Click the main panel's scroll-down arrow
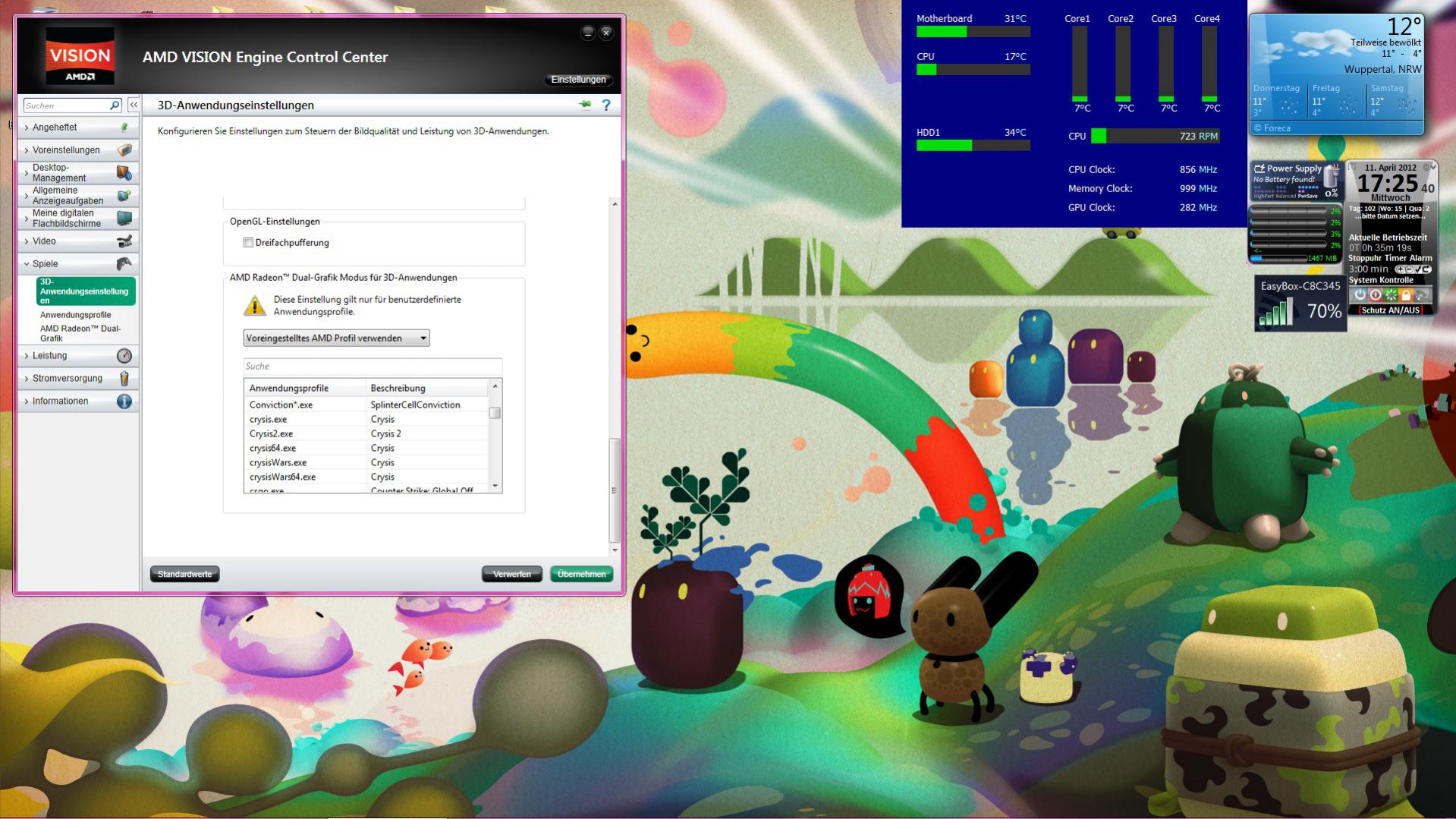The width and height of the screenshot is (1456, 819). [x=615, y=550]
